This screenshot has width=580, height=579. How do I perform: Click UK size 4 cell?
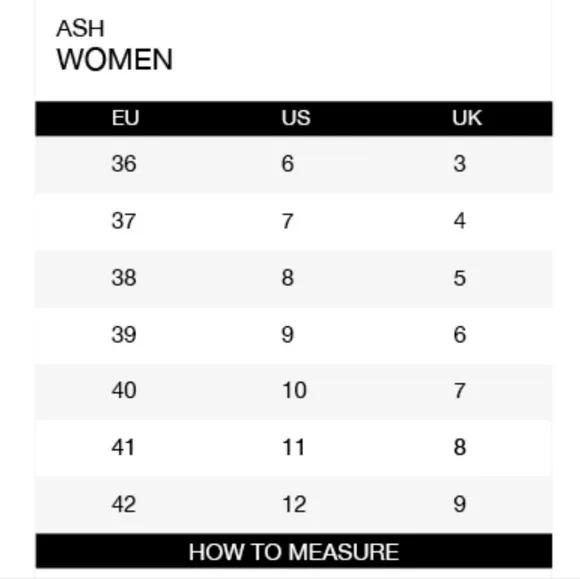pyautogui.click(x=460, y=221)
